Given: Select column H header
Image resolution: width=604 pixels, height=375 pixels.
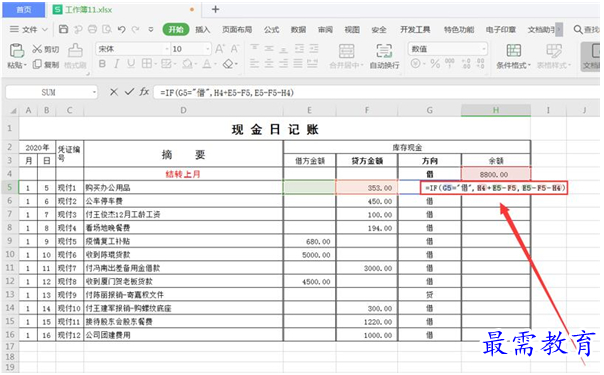Looking at the screenshot, I should tap(496, 110).
